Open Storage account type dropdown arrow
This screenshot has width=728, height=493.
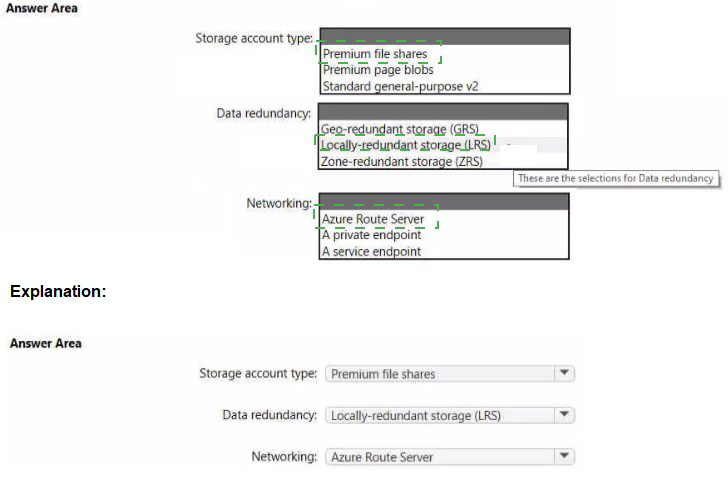[x=564, y=373]
